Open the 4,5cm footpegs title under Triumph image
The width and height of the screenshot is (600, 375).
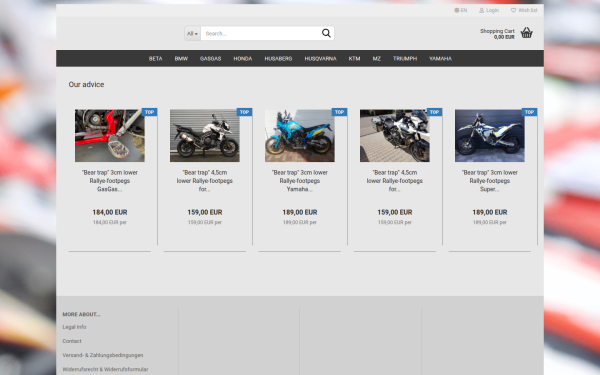[205, 181]
